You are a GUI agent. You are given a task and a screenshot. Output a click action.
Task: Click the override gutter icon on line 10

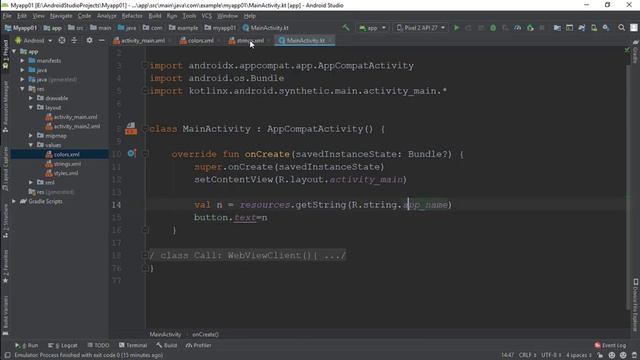pyautogui.click(x=131, y=153)
